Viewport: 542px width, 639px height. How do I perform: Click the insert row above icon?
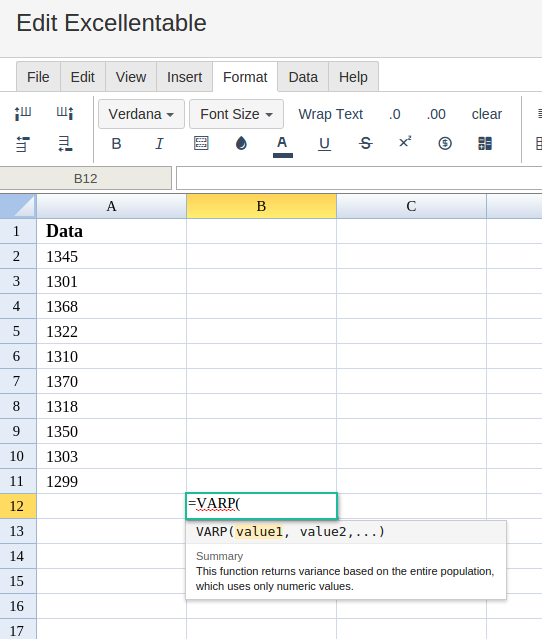23,144
